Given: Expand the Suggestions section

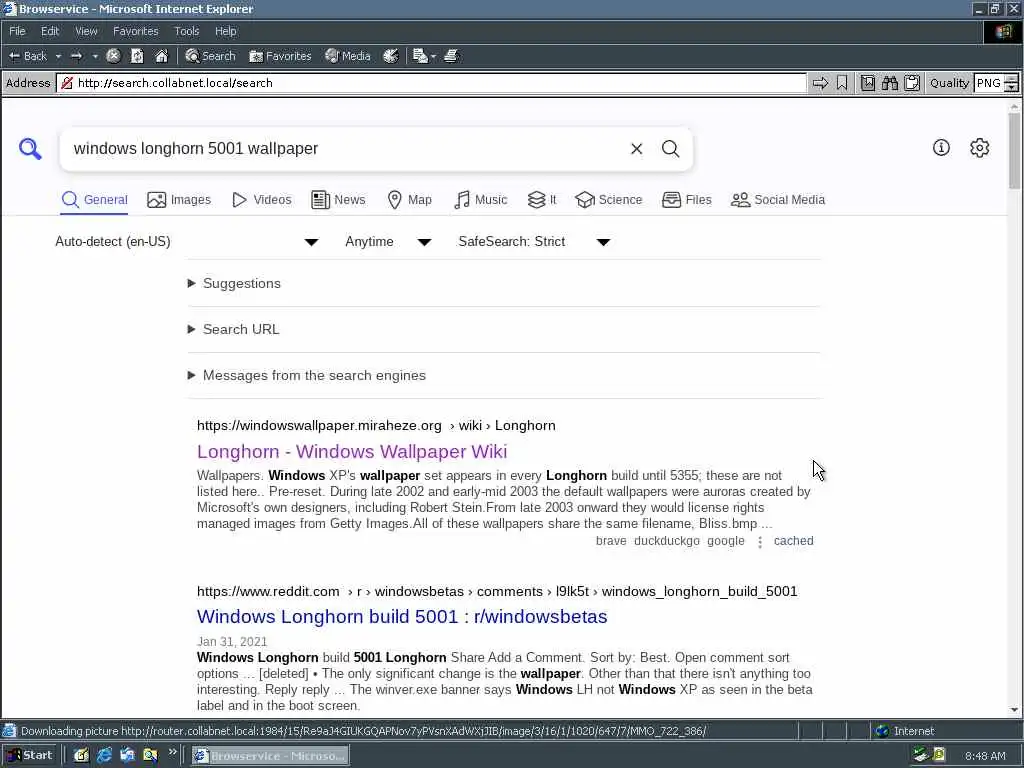Looking at the screenshot, I should tap(234, 283).
